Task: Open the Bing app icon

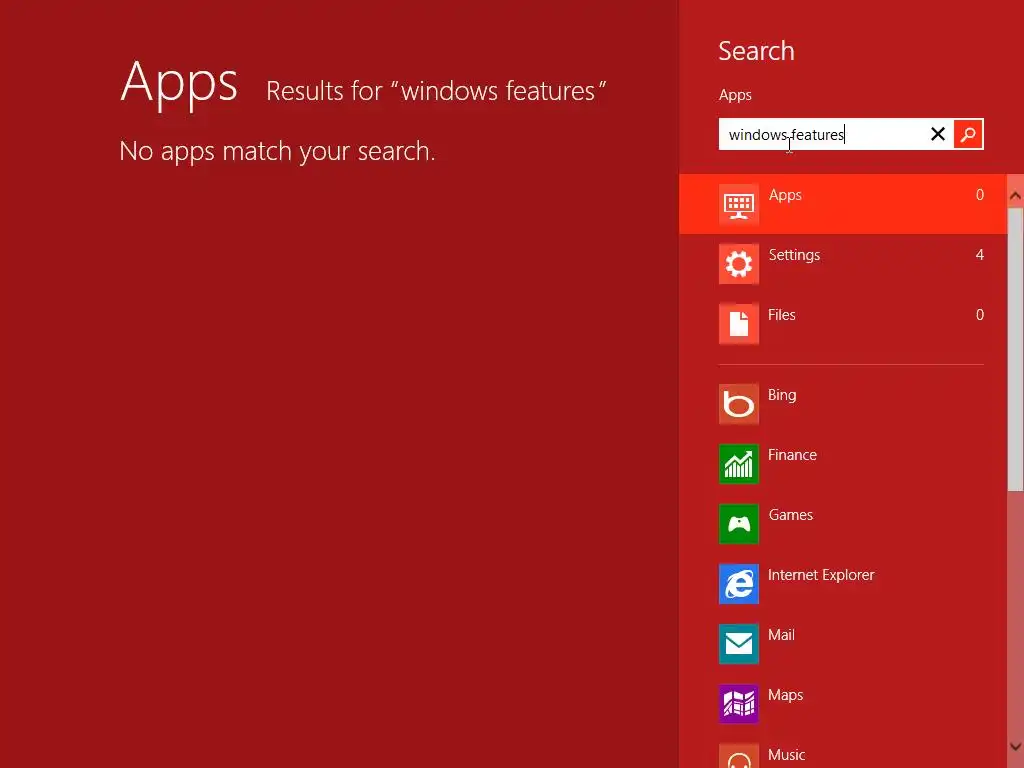Action: 739,404
